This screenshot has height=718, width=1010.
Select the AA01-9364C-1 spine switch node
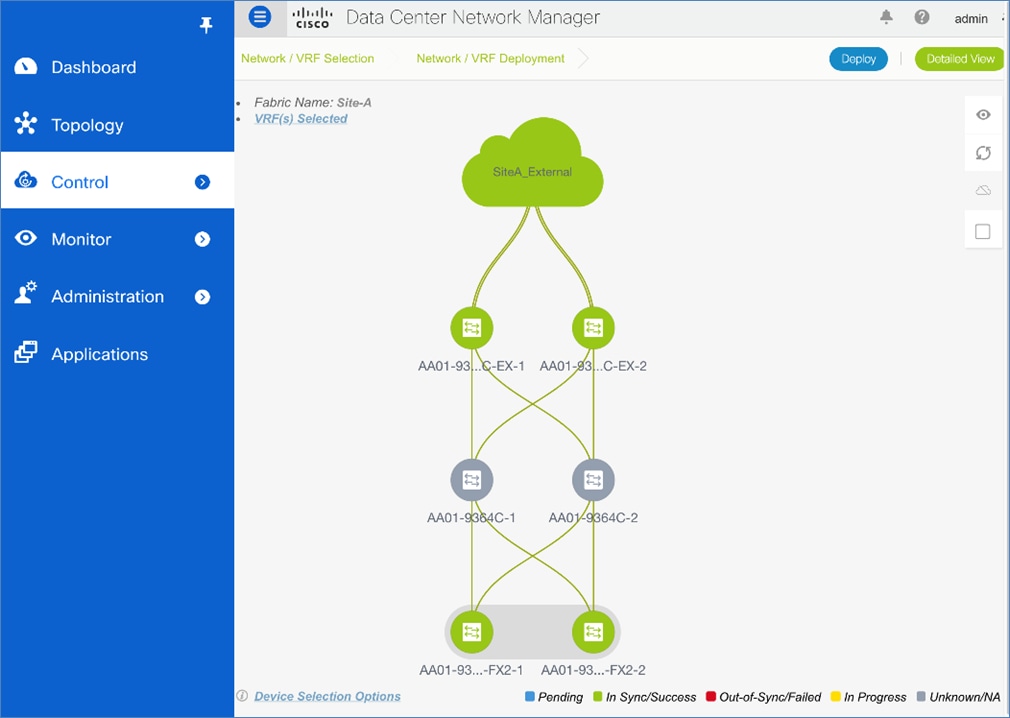(x=472, y=480)
